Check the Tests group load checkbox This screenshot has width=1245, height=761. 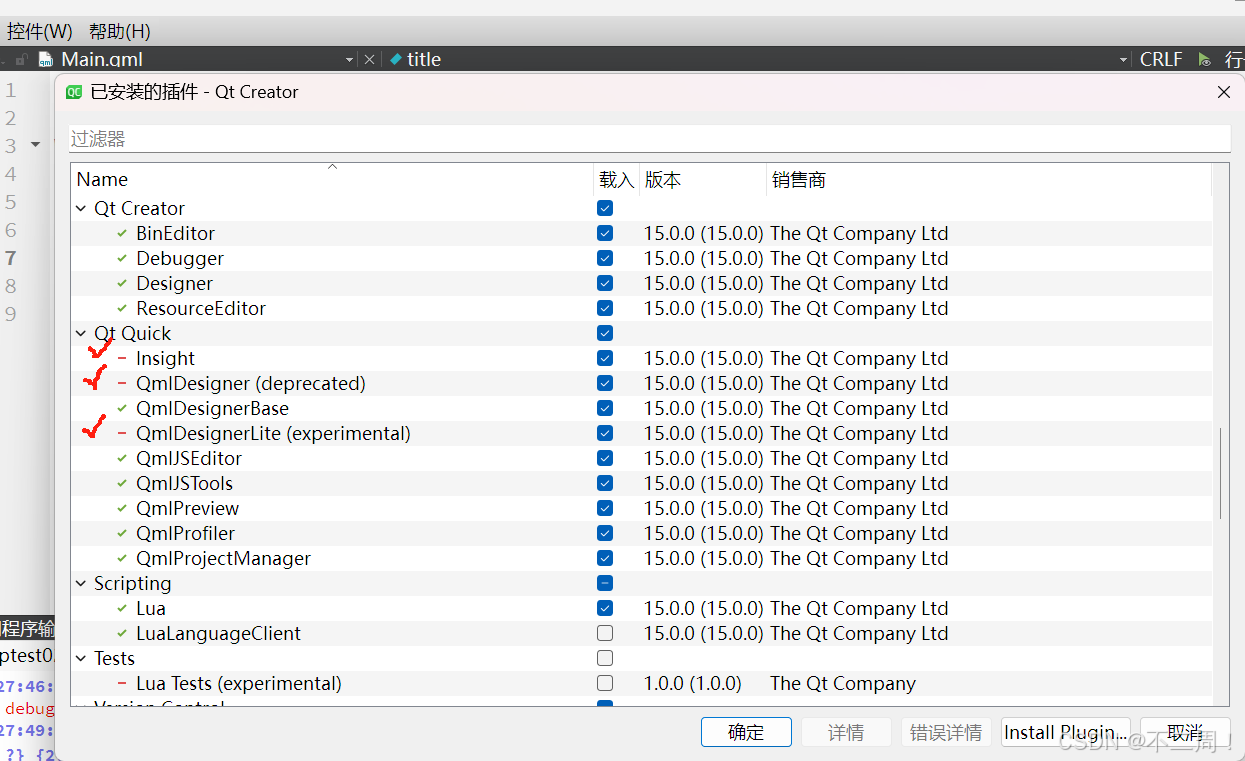pyautogui.click(x=604, y=658)
